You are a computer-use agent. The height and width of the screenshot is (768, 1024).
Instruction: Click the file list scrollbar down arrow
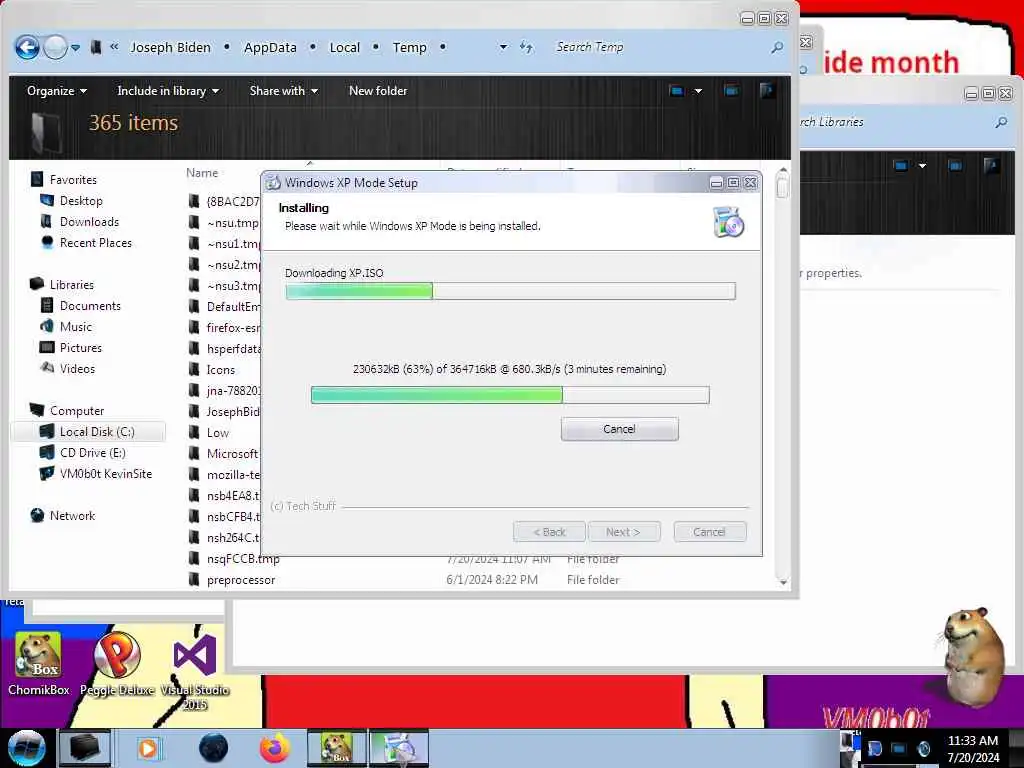tap(782, 581)
